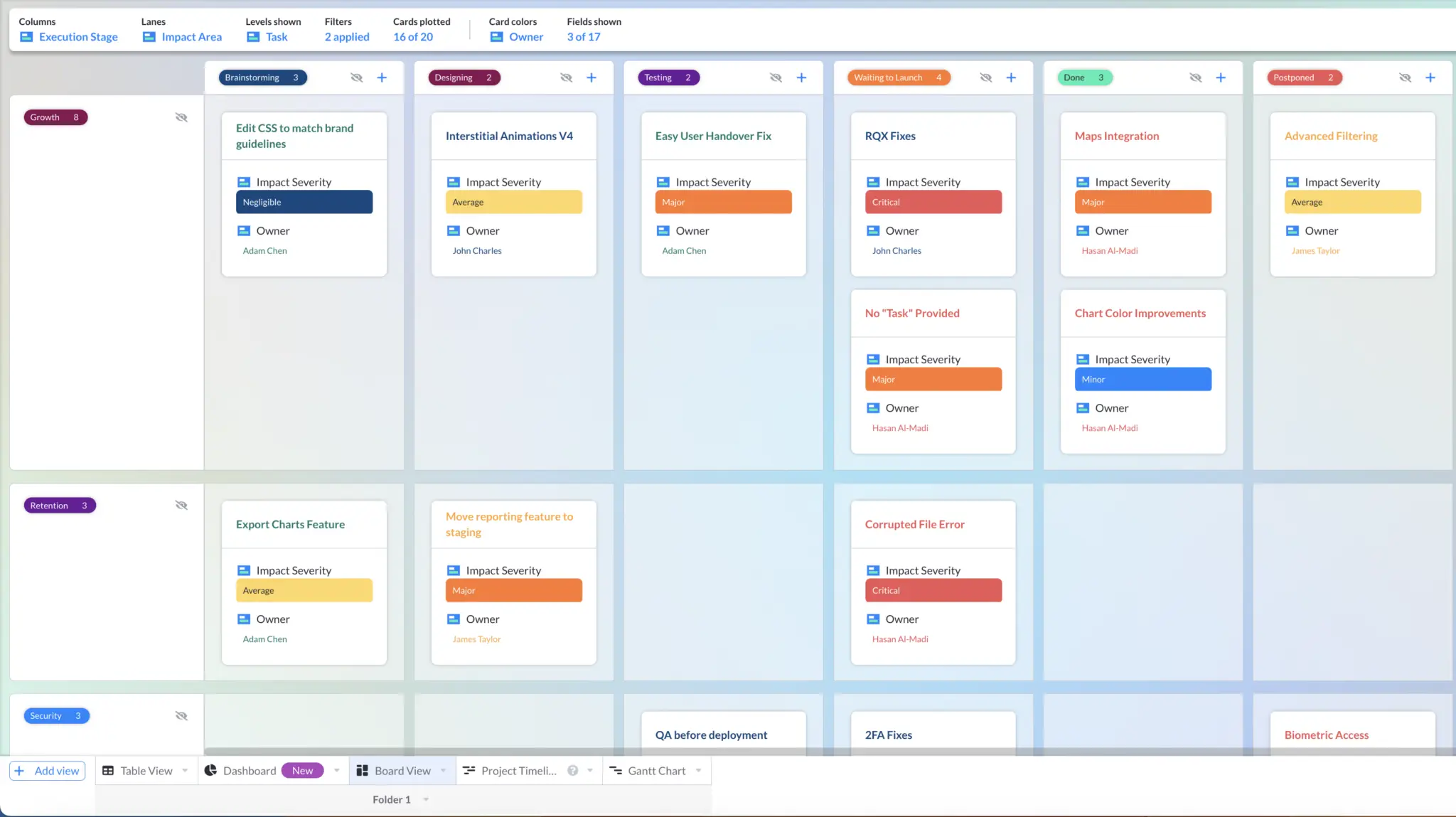The width and height of the screenshot is (1456, 817).
Task: Expand Gantt Chart view options
Action: click(x=699, y=771)
